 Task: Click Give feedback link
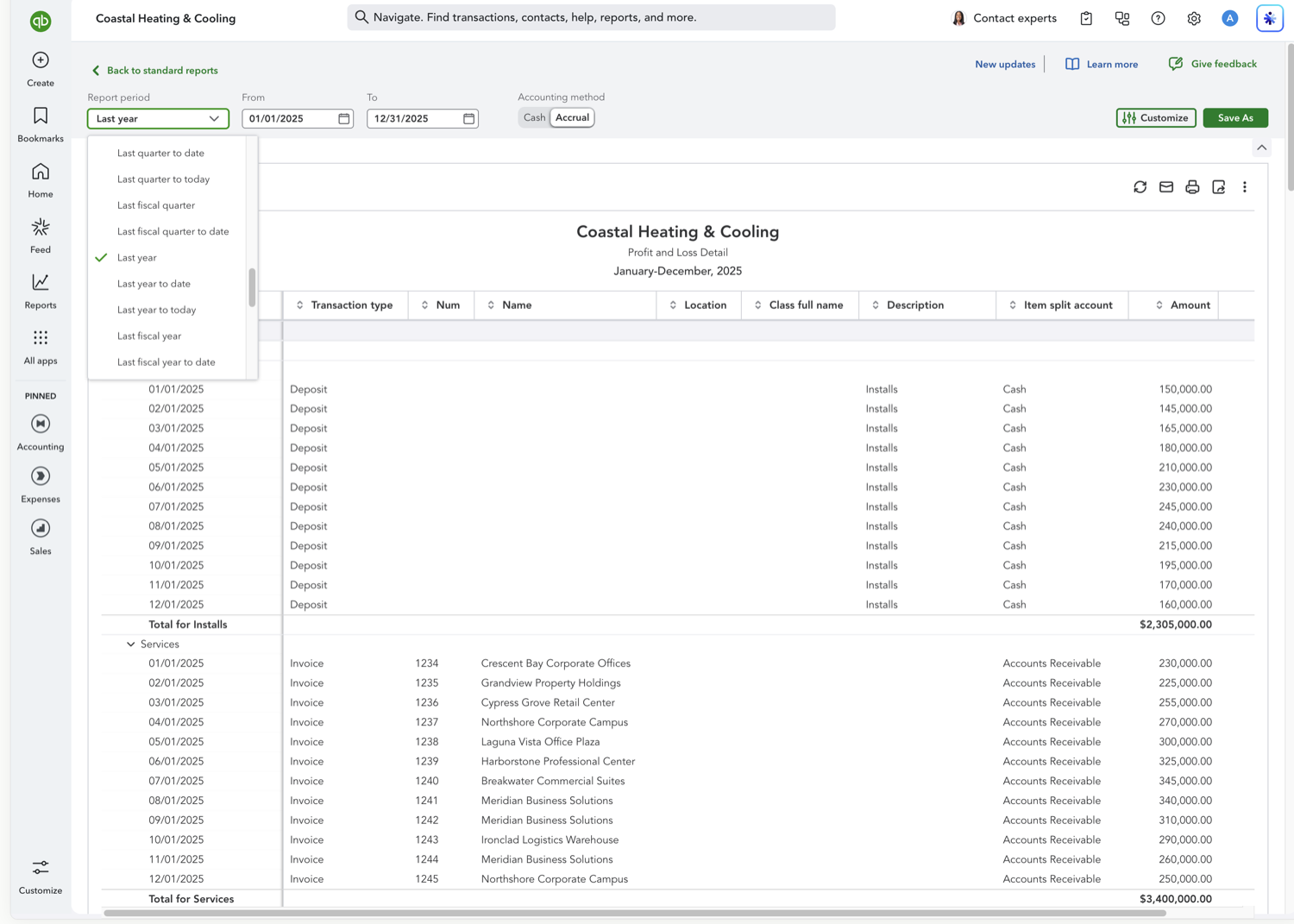pos(1212,64)
